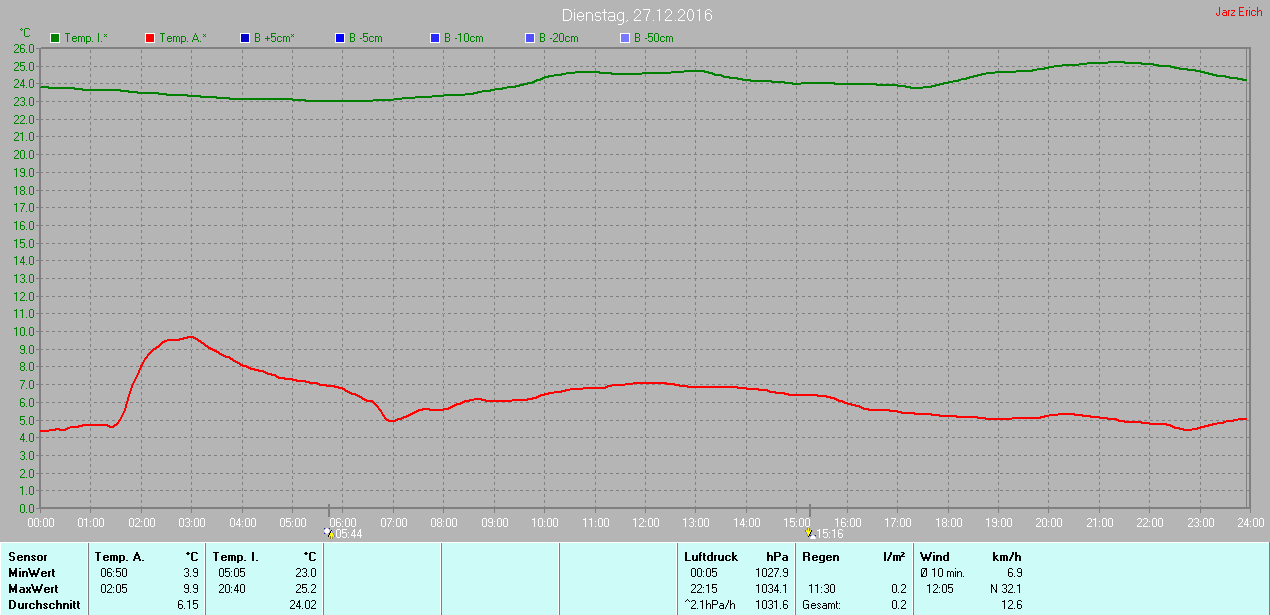Click the °C unit label above the axis
Image resolution: width=1270 pixels, height=615 pixels.
tap(25, 33)
